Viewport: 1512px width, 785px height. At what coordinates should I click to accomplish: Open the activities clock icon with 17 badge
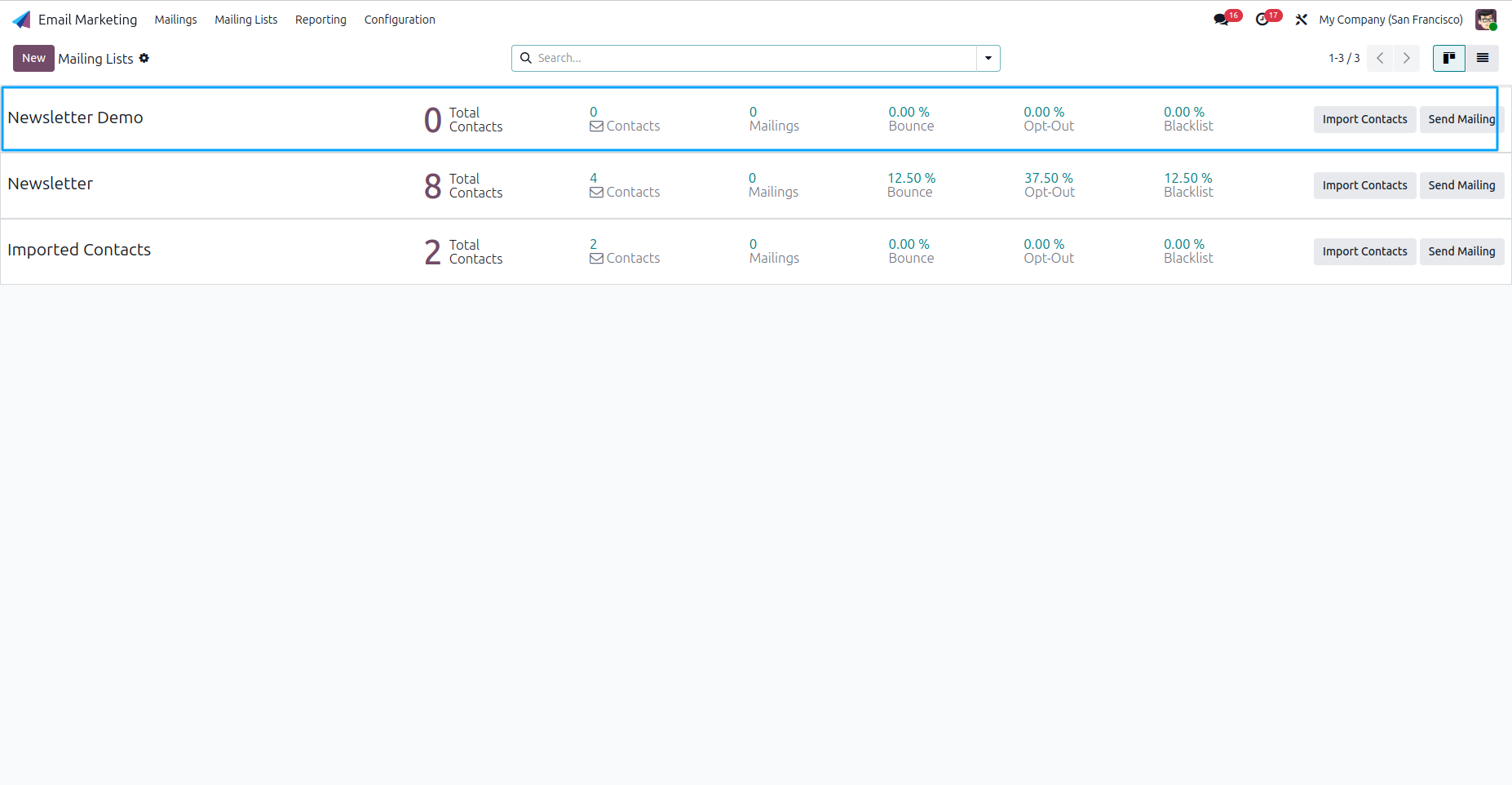pos(1263,20)
